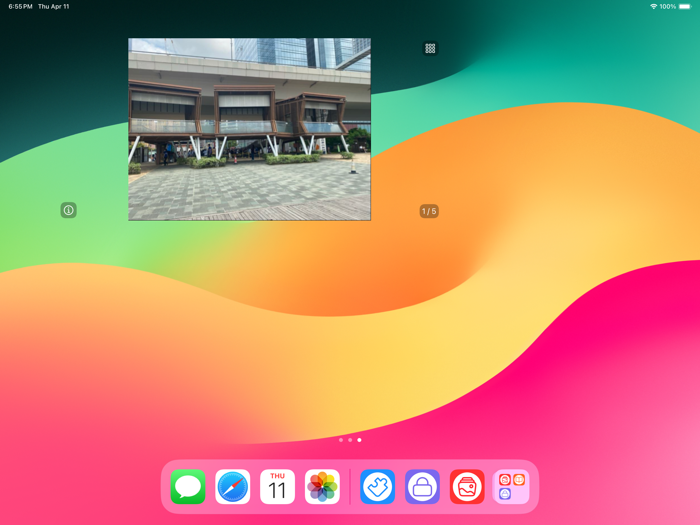Tap the building photo in widget
700x525 pixels.
pos(249,129)
